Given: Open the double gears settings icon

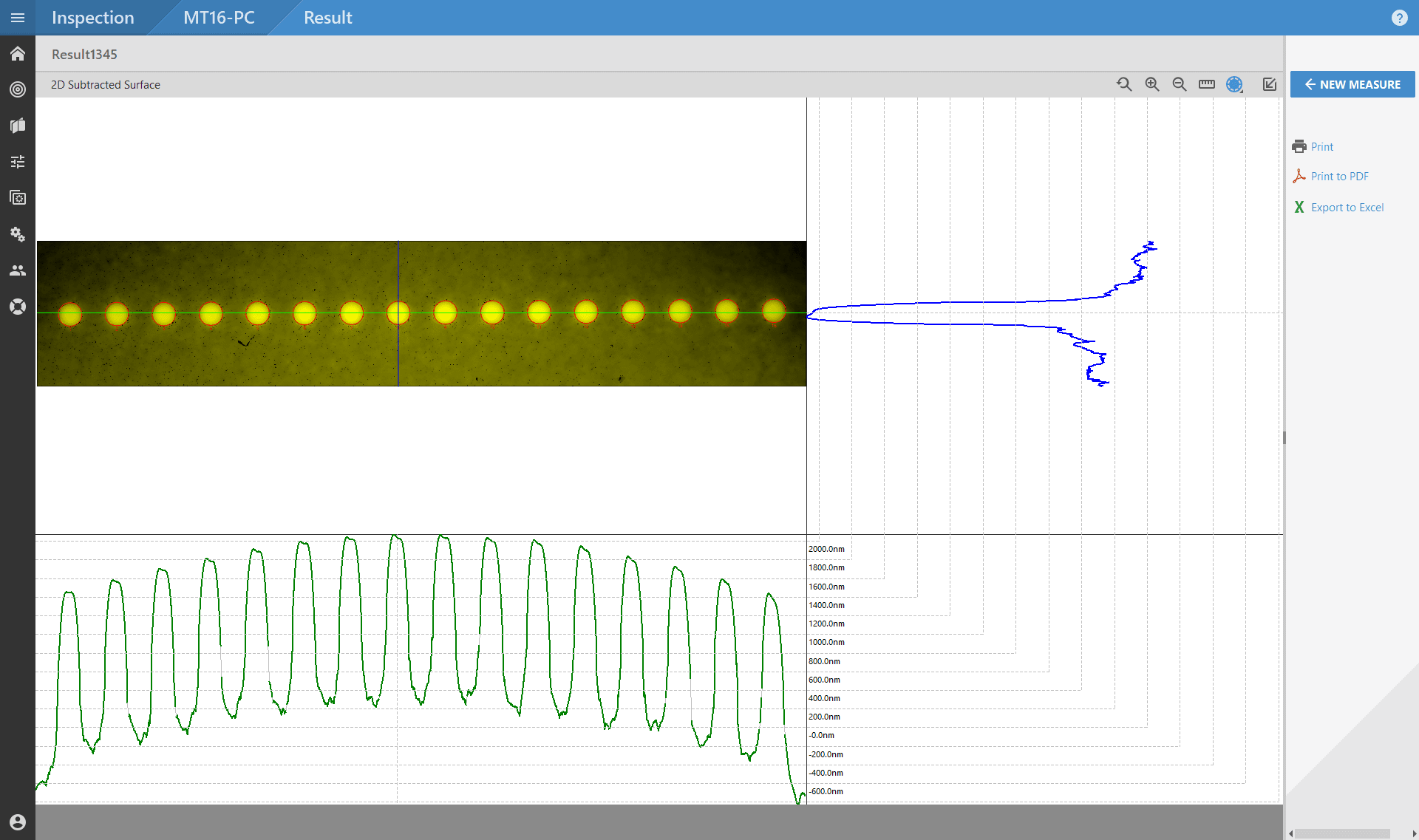Looking at the screenshot, I should click(x=18, y=234).
